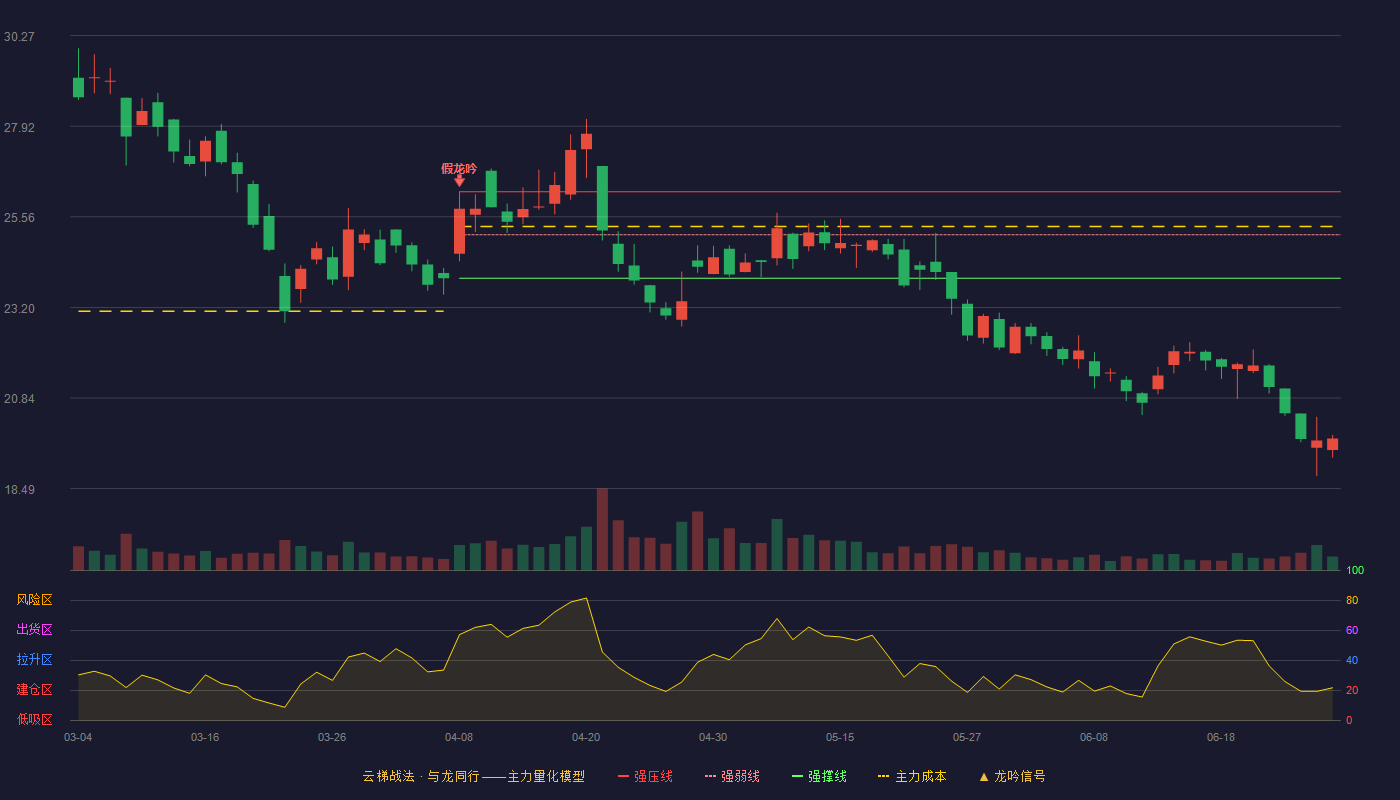Click the 05-15 date label
This screenshot has height=800, width=1400.
click(x=840, y=737)
